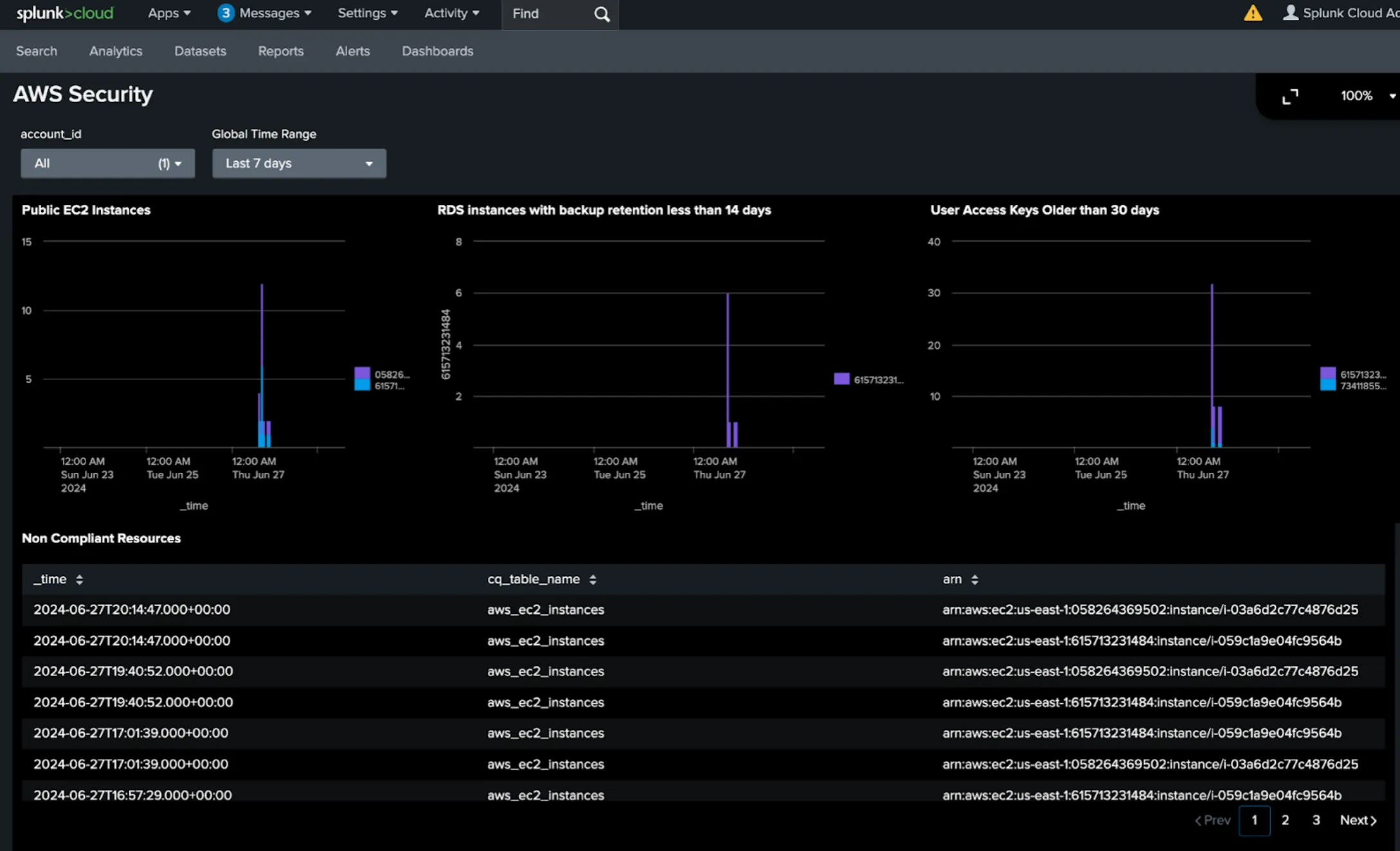Image resolution: width=1400 pixels, height=851 pixels.
Task: Click the 2024-06-27T16:57:29 timestamp cell
Action: [132, 795]
